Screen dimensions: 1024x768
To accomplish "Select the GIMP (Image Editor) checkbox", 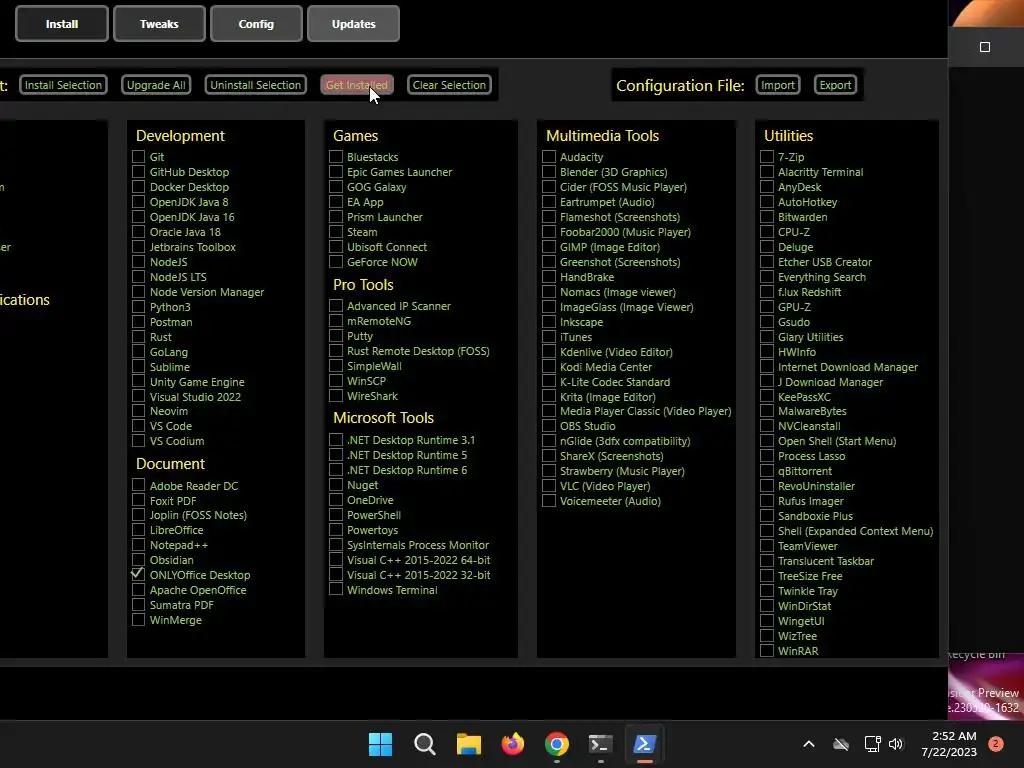I will click(x=549, y=247).
